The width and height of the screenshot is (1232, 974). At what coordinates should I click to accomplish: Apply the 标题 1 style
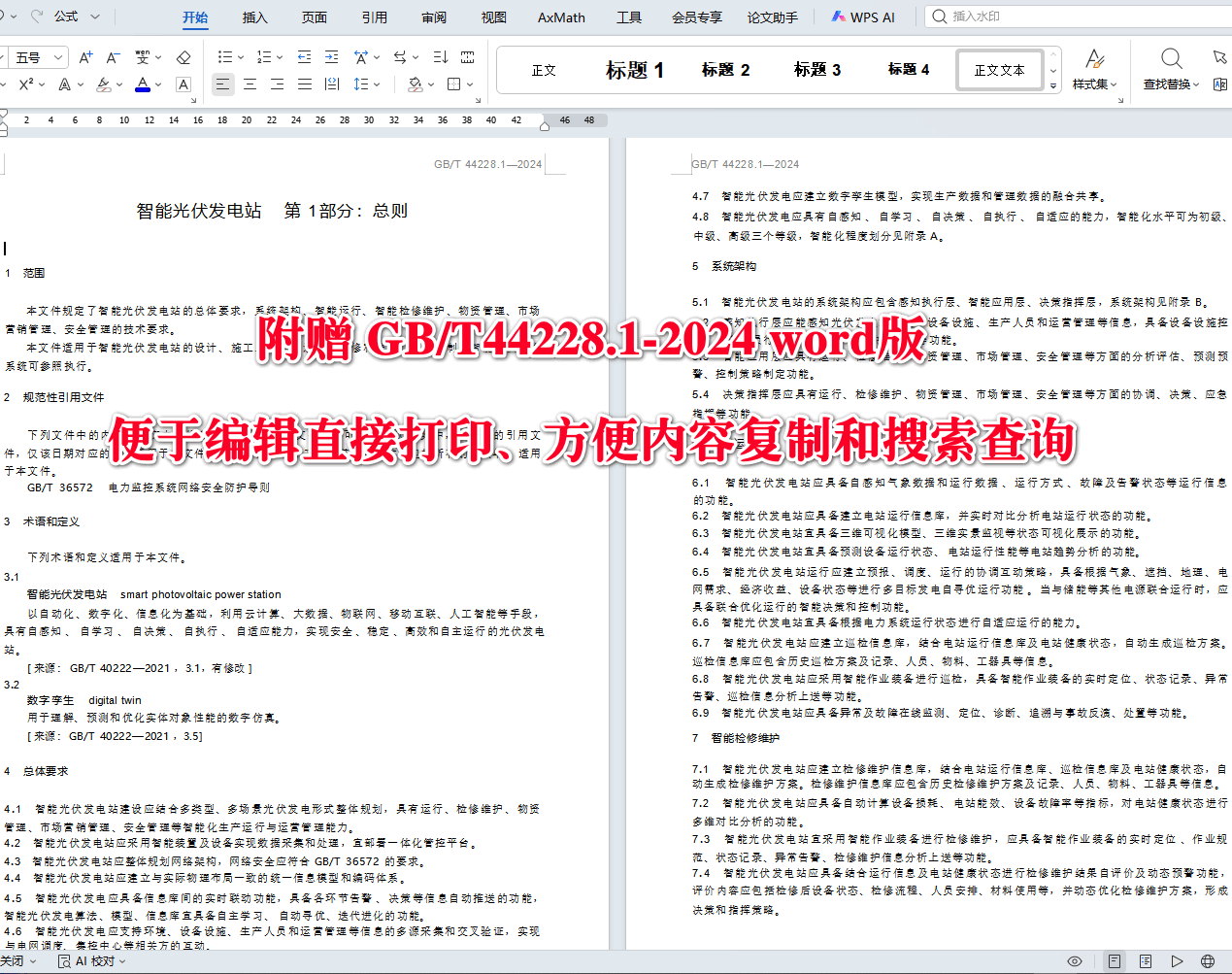(635, 70)
